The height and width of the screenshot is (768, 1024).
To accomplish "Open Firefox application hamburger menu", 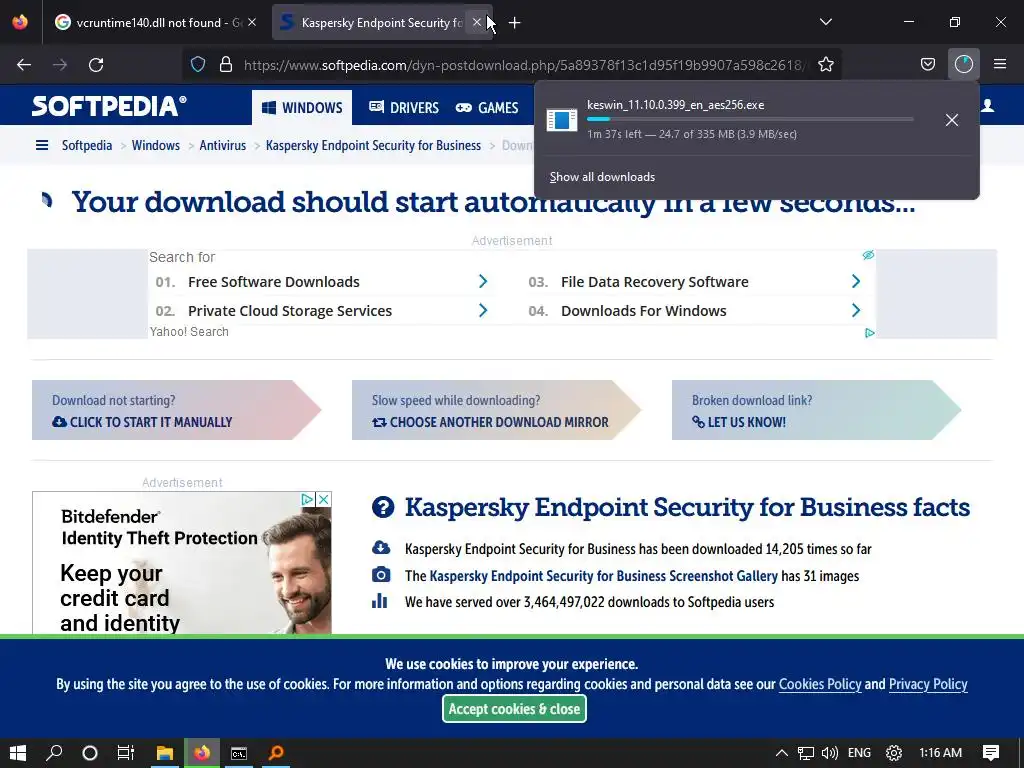I will 1000,65.
